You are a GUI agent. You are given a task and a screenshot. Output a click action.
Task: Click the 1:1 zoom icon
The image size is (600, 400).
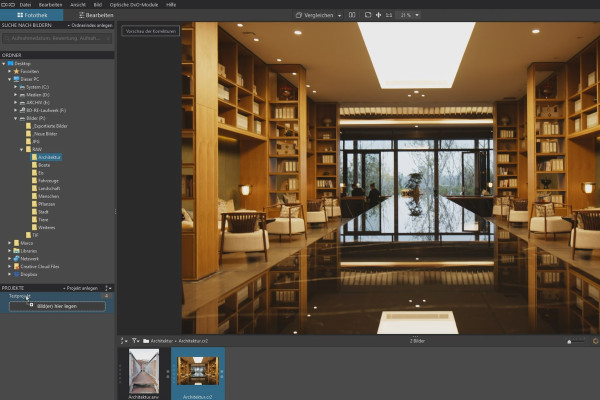click(389, 15)
